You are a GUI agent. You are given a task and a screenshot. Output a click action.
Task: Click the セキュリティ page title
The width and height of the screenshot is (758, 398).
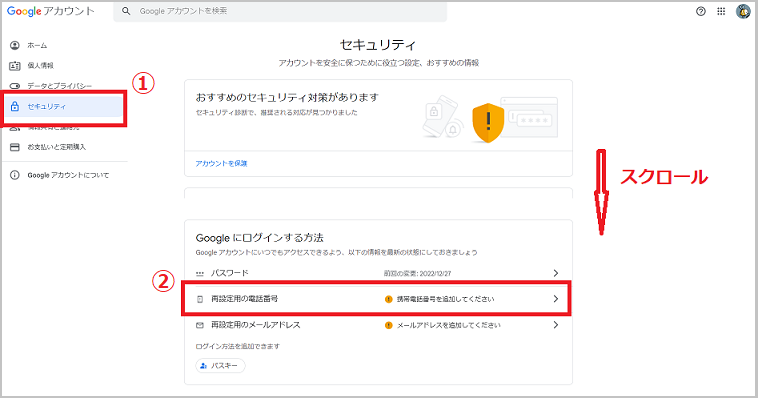[378, 45]
